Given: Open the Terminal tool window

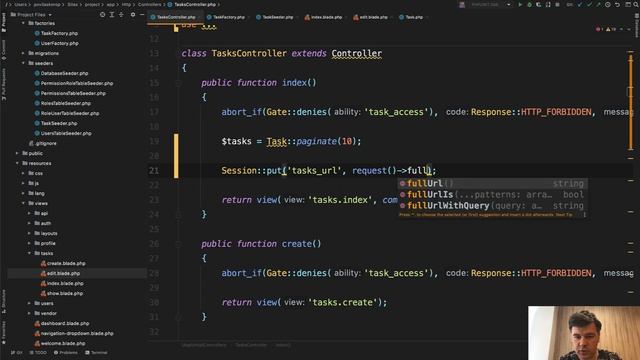Looking at the screenshot, I should click(96, 353).
